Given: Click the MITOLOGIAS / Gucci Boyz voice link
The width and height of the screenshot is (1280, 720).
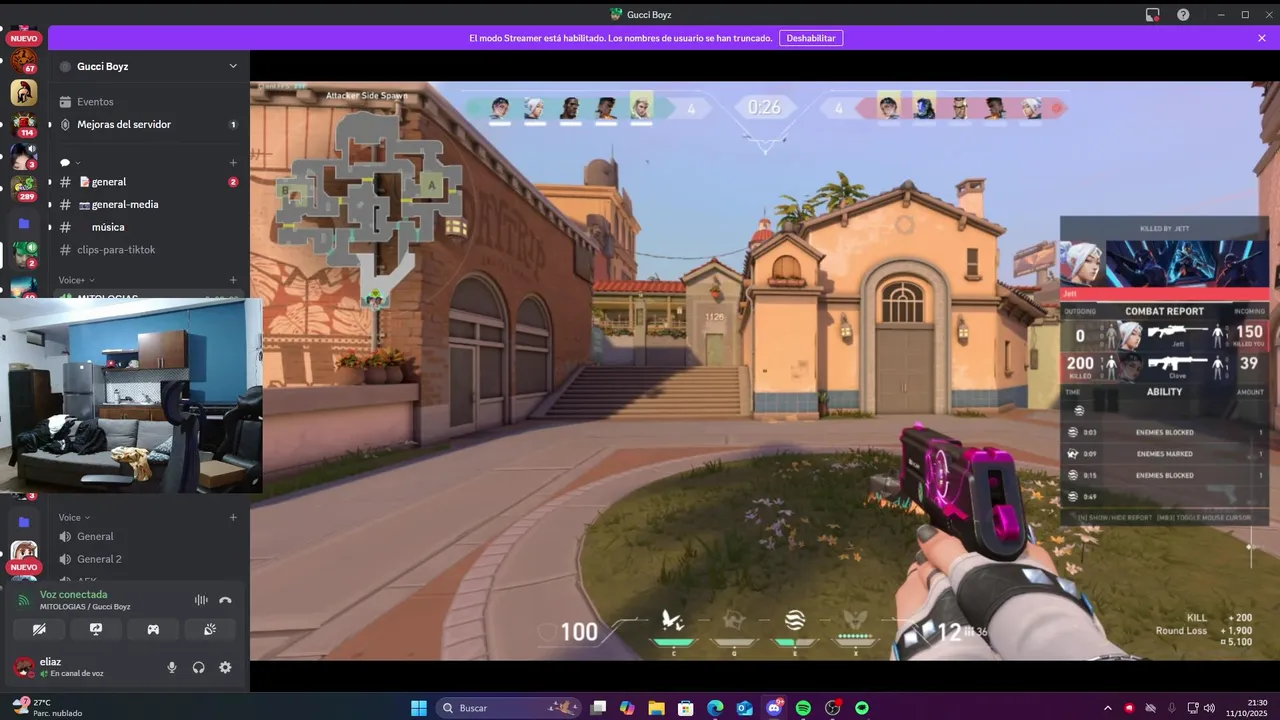Looking at the screenshot, I should click(85, 607).
